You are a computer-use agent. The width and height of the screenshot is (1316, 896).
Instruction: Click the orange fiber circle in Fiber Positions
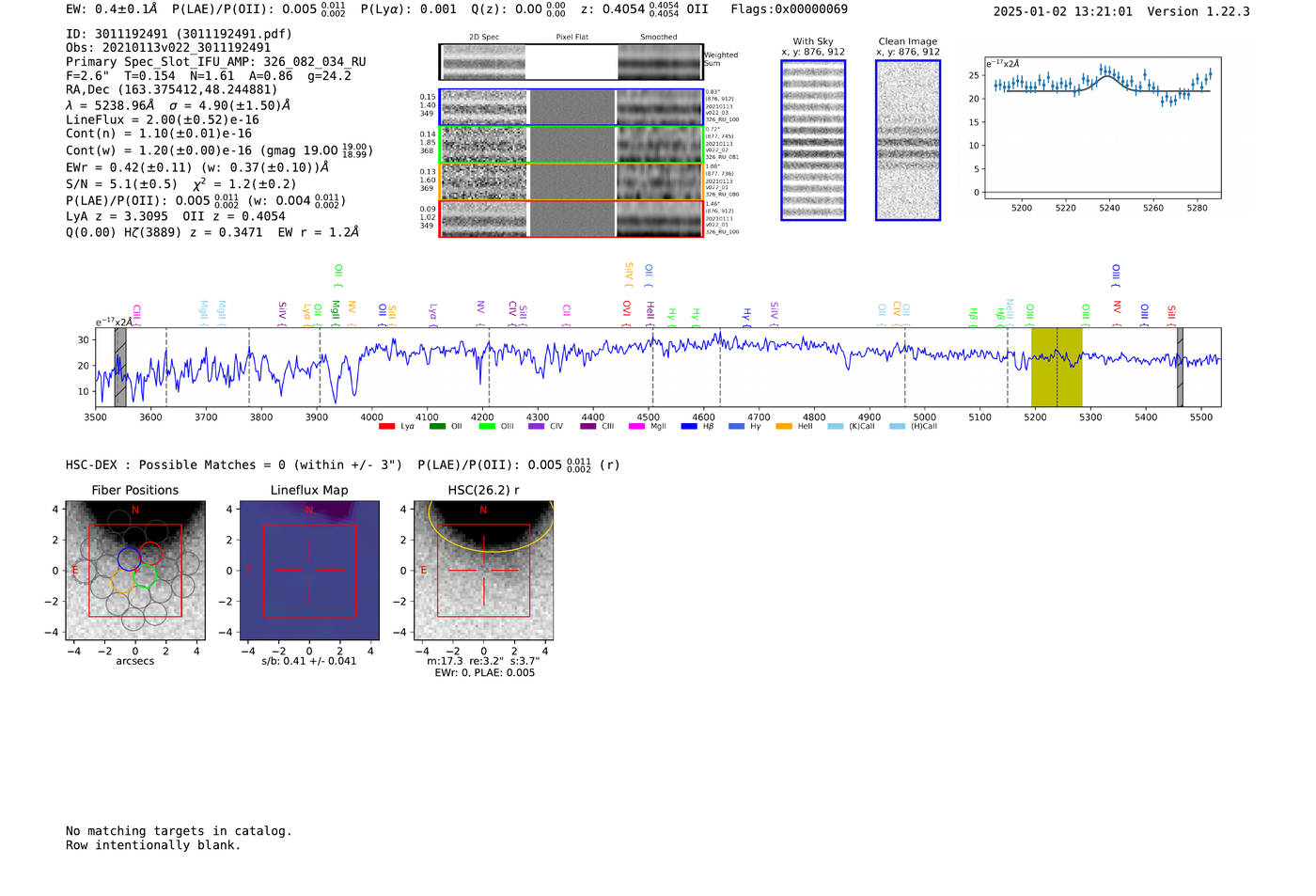point(122,579)
